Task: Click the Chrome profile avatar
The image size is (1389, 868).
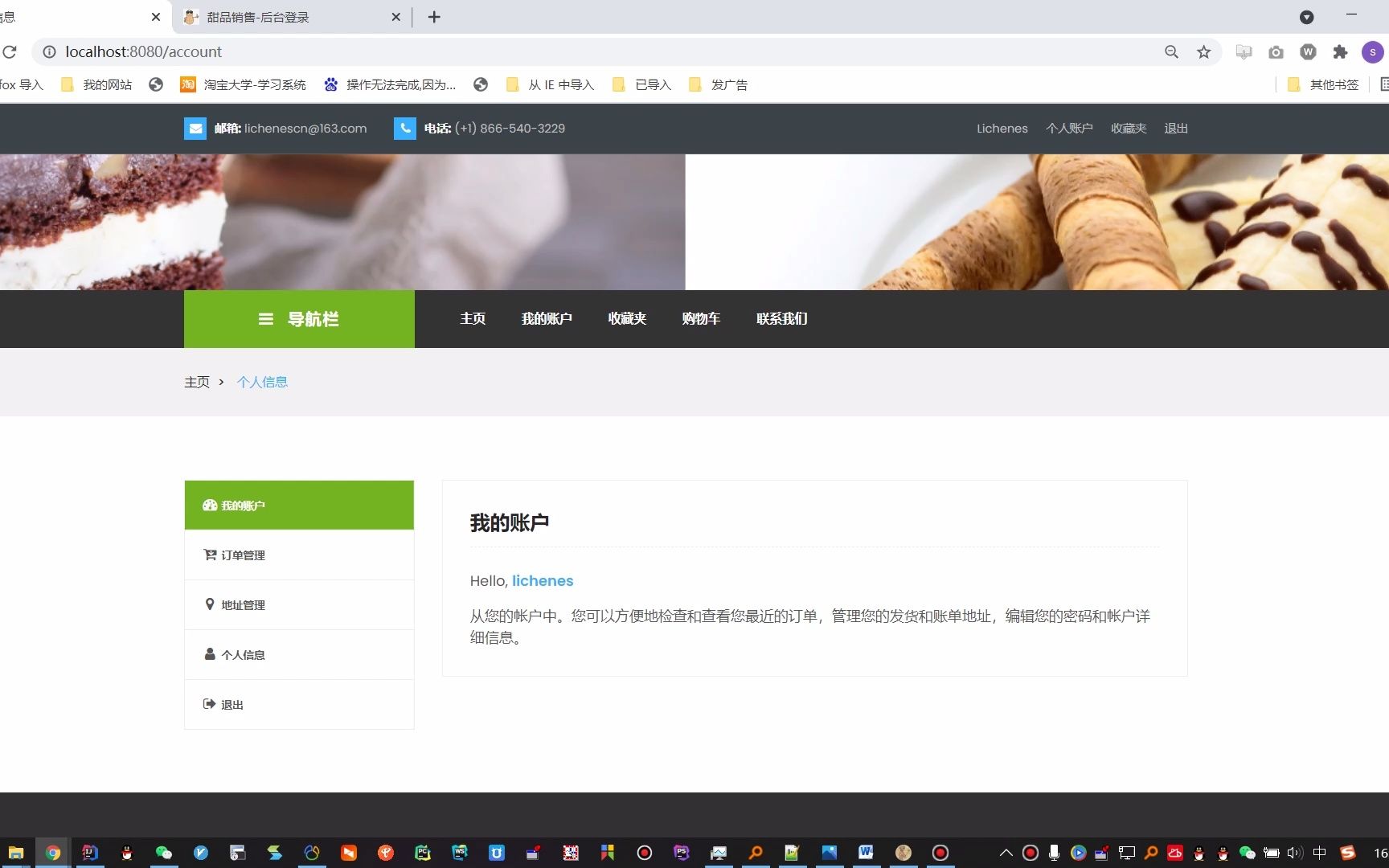Action: [1373, 51]
